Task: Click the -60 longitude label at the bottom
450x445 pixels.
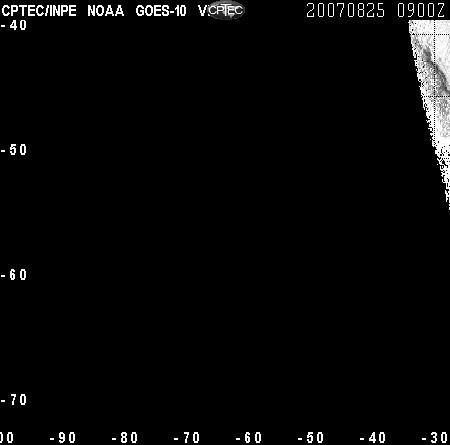Action: (x=249, y=438)
